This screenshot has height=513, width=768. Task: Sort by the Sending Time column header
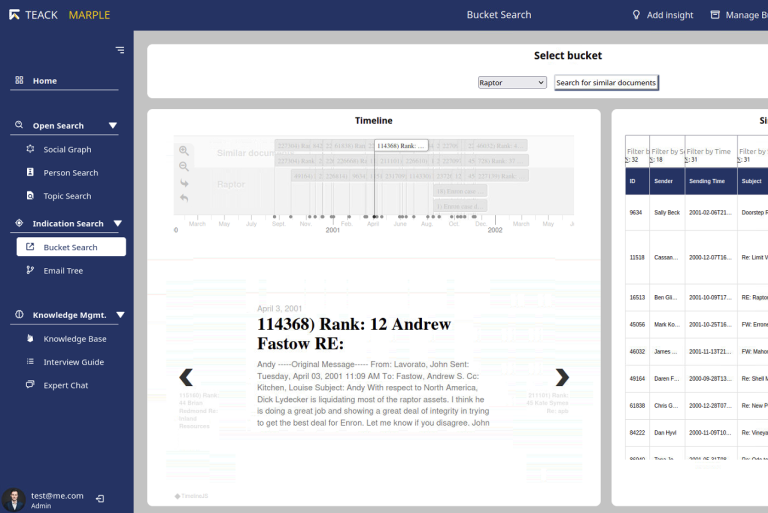[711, 181]
